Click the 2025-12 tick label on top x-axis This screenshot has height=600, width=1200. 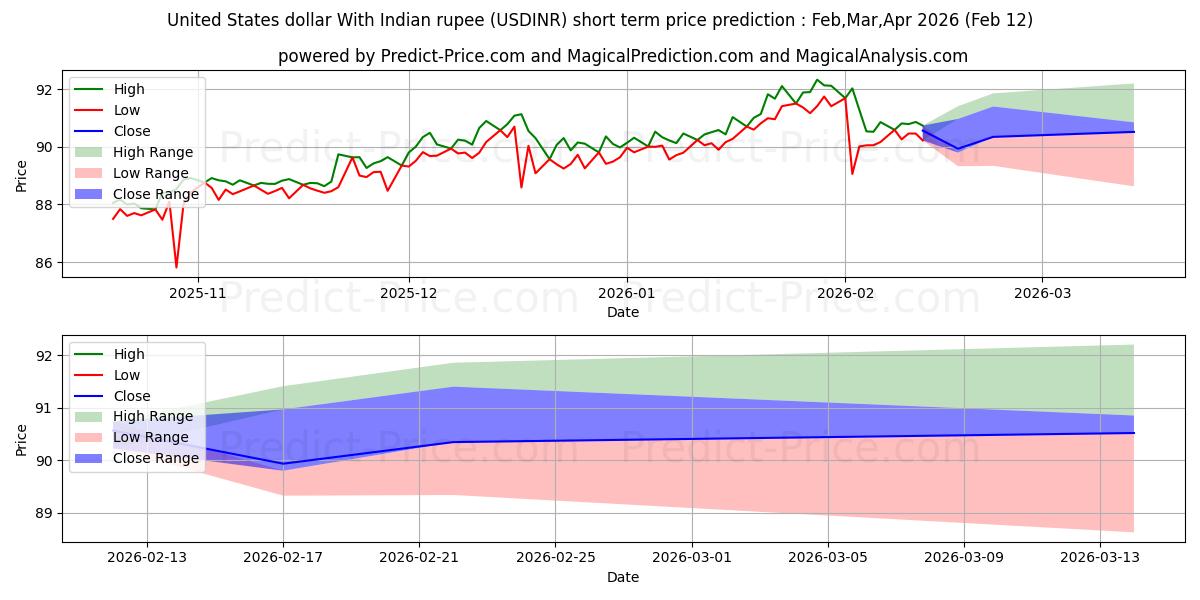point(409,294)
